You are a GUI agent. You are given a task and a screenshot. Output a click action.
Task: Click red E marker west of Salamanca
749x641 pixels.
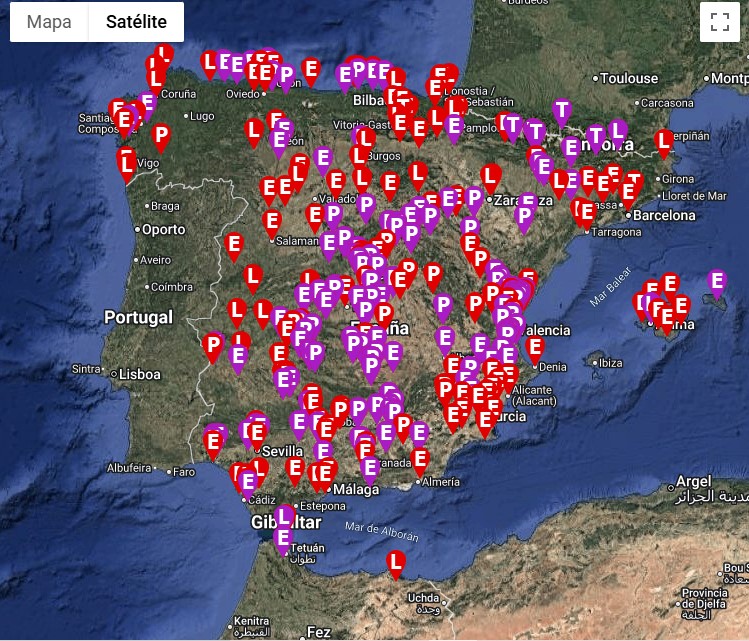pos(234,244)
